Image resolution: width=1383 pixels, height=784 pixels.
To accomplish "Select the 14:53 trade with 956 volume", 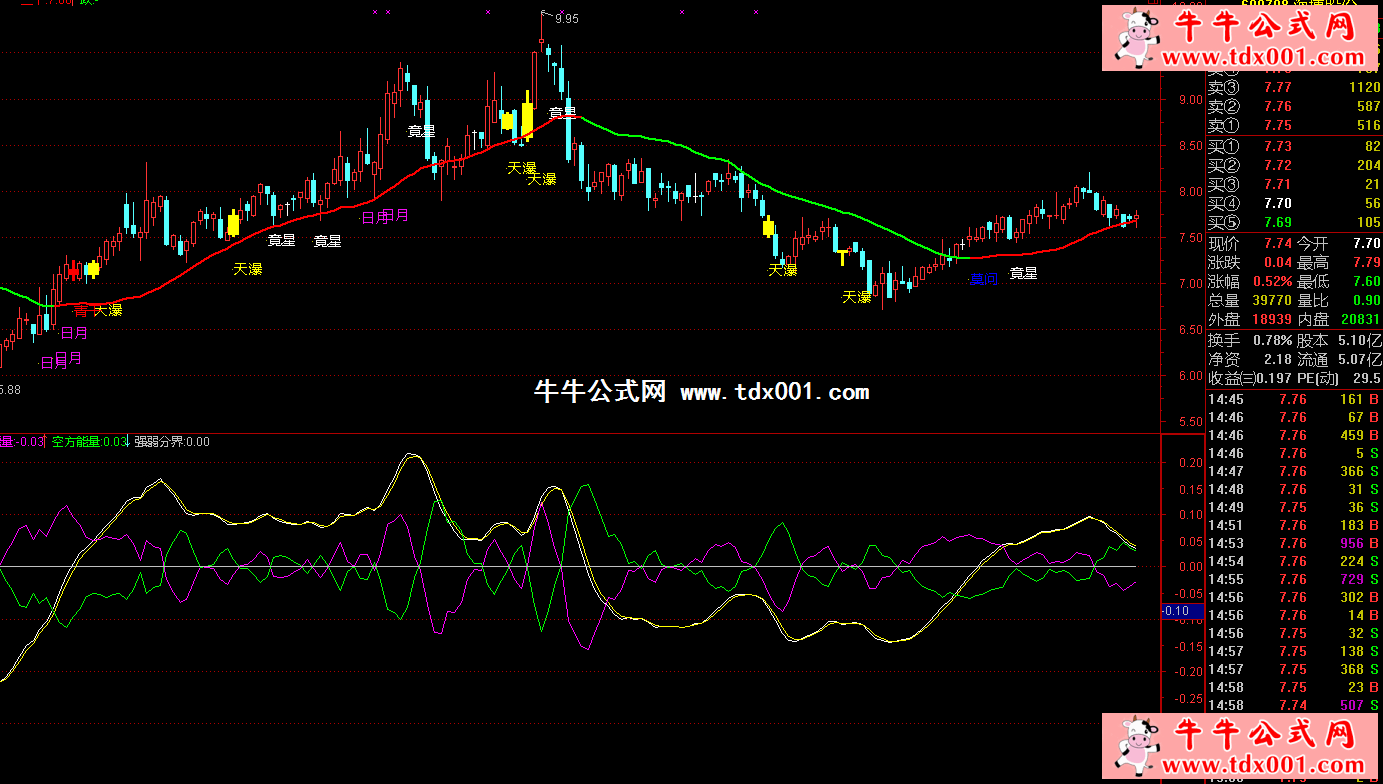I will coord(1294,543).
